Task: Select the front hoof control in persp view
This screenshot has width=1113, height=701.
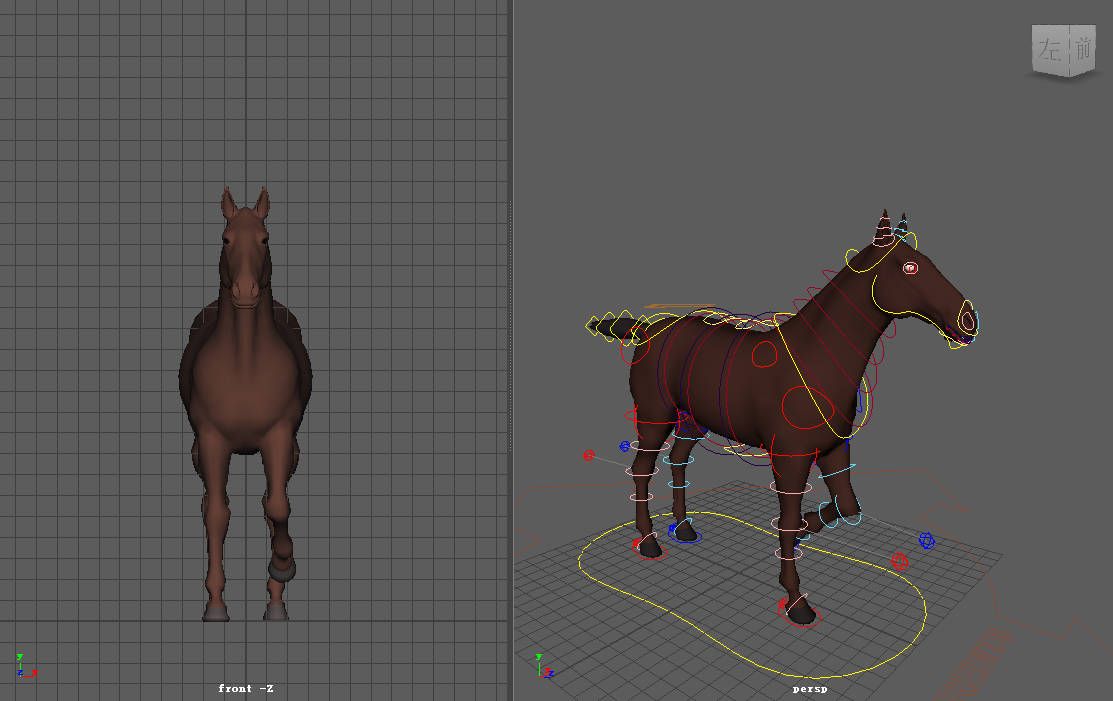Action: (x=800, y=609)
